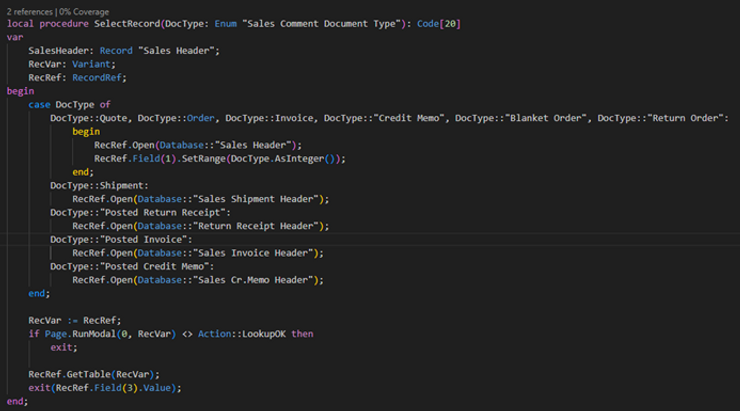Click the AsInteger method call
Screen dimensions: 740x411
(x=306, y=158)
